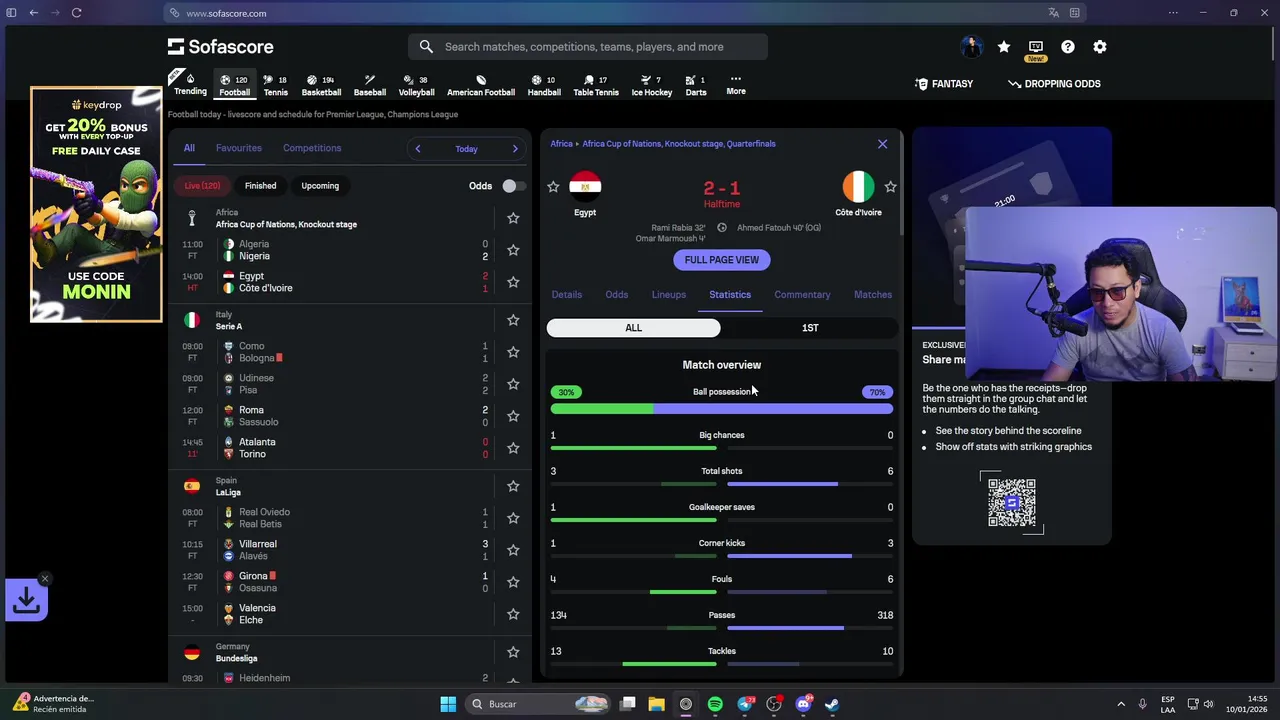1280x720 pixels.
Task: Click the Total shots statistic bar
Action: (722, 484)
